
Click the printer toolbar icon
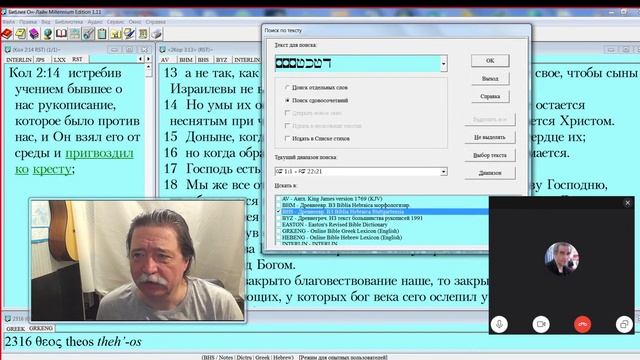[x=157, y=34]
